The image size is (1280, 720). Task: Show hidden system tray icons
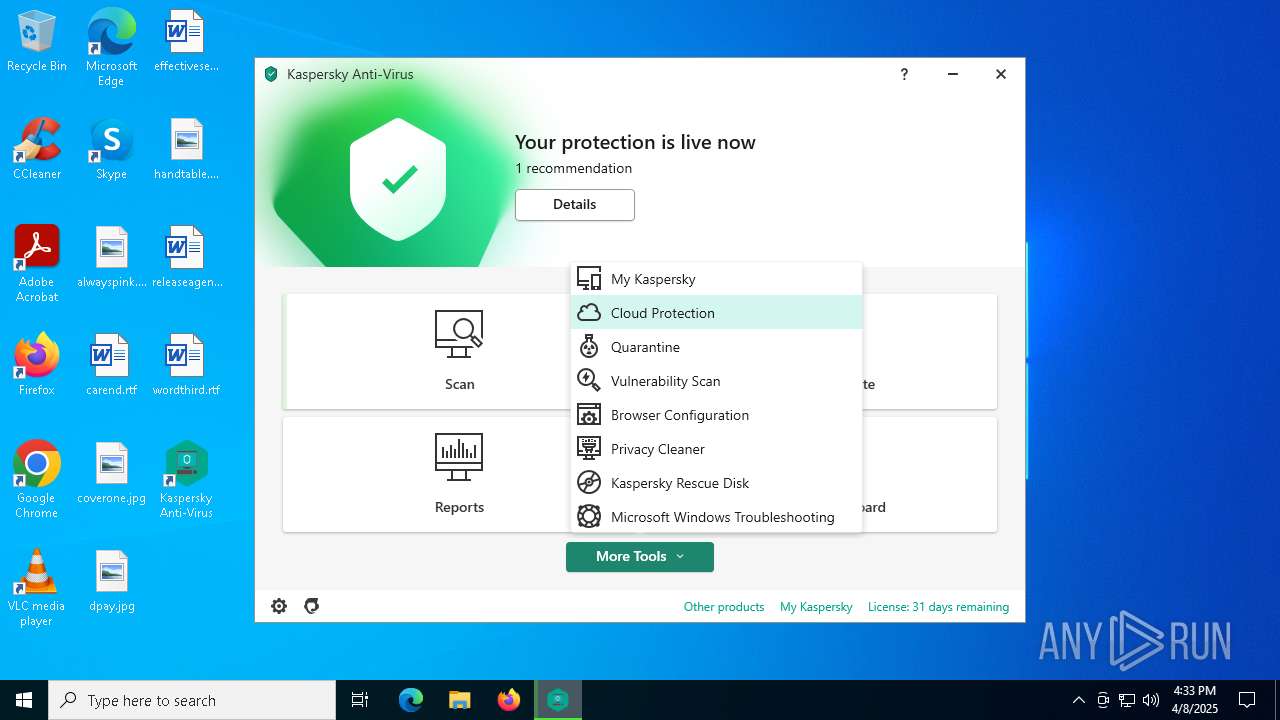[1078, 700]
